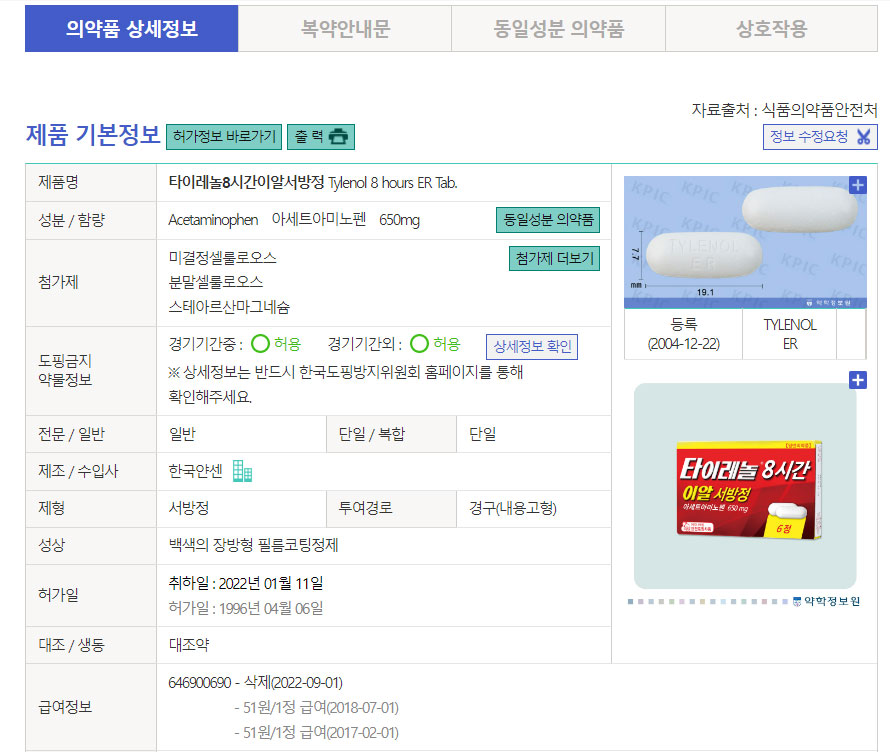Click the 도핑금지 약물정보 row label

point(65,370)
